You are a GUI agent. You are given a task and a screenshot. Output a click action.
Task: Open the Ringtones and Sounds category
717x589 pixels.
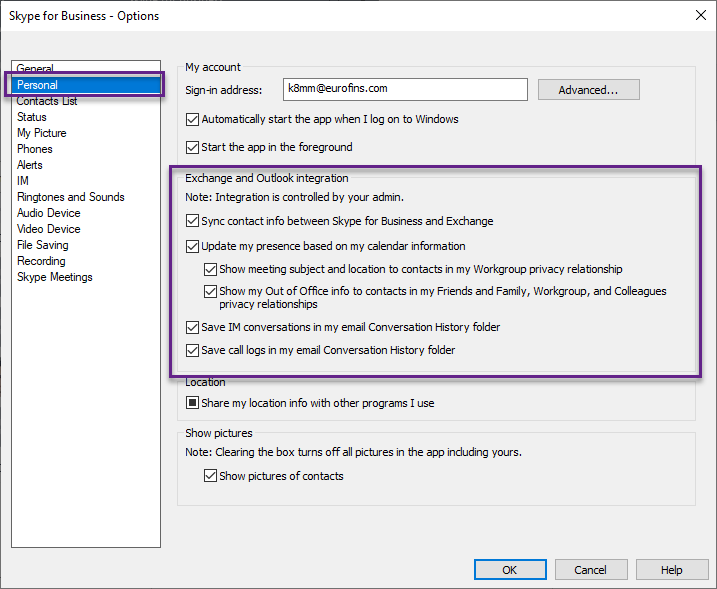click(71, 197)
